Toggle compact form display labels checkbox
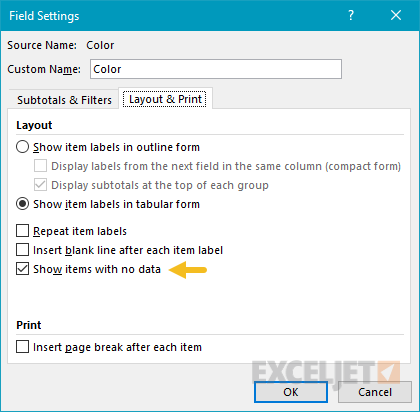420x412 pixels. (x=40, y=166)
